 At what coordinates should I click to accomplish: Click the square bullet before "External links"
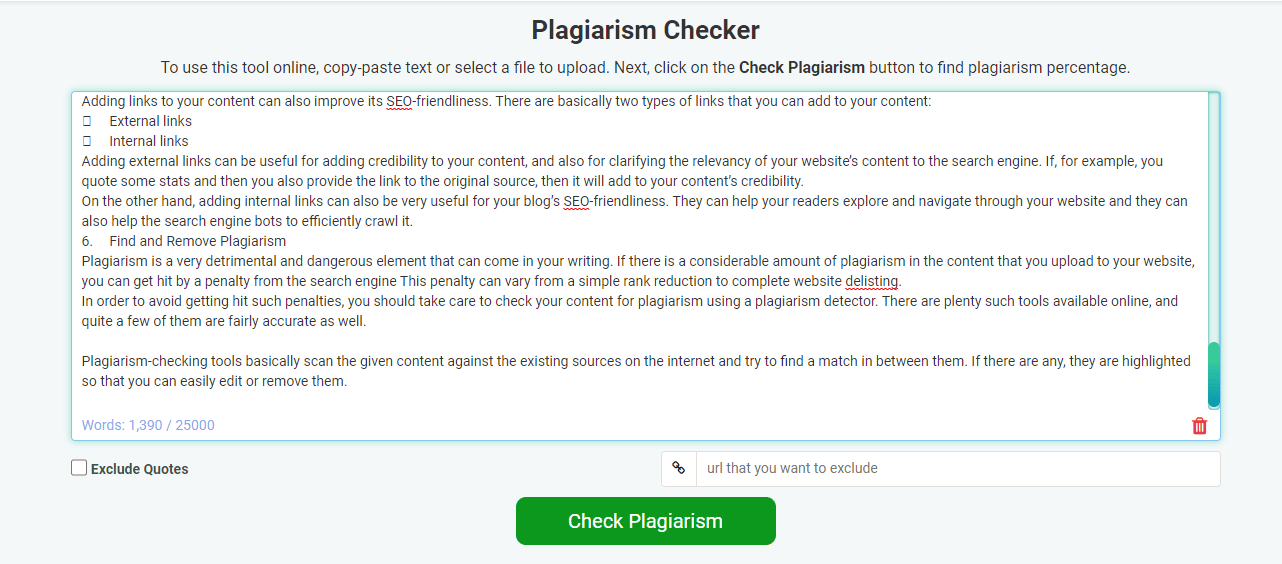click(x=87, y=121)
